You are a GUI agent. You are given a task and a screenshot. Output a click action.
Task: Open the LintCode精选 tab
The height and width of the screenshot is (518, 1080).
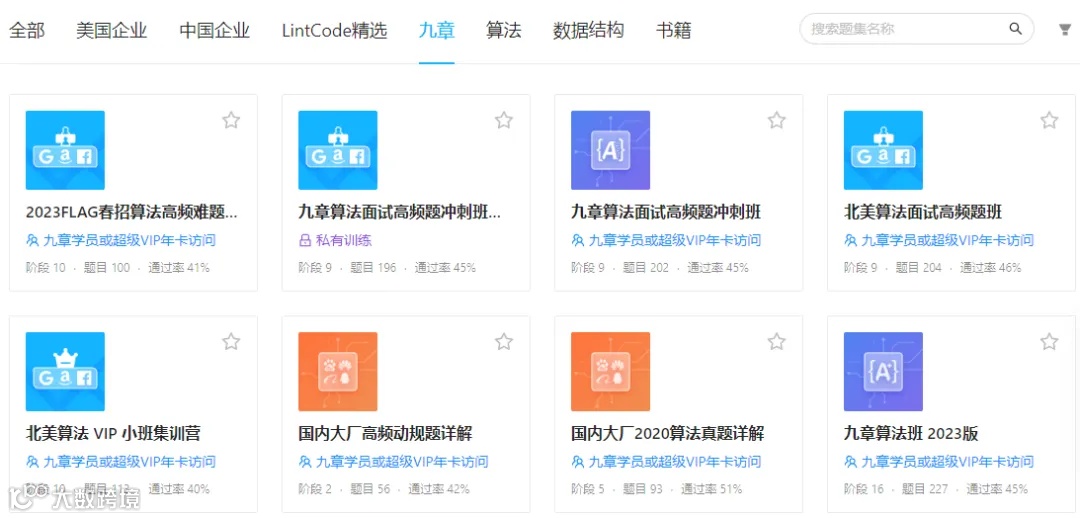coord(334,30)
